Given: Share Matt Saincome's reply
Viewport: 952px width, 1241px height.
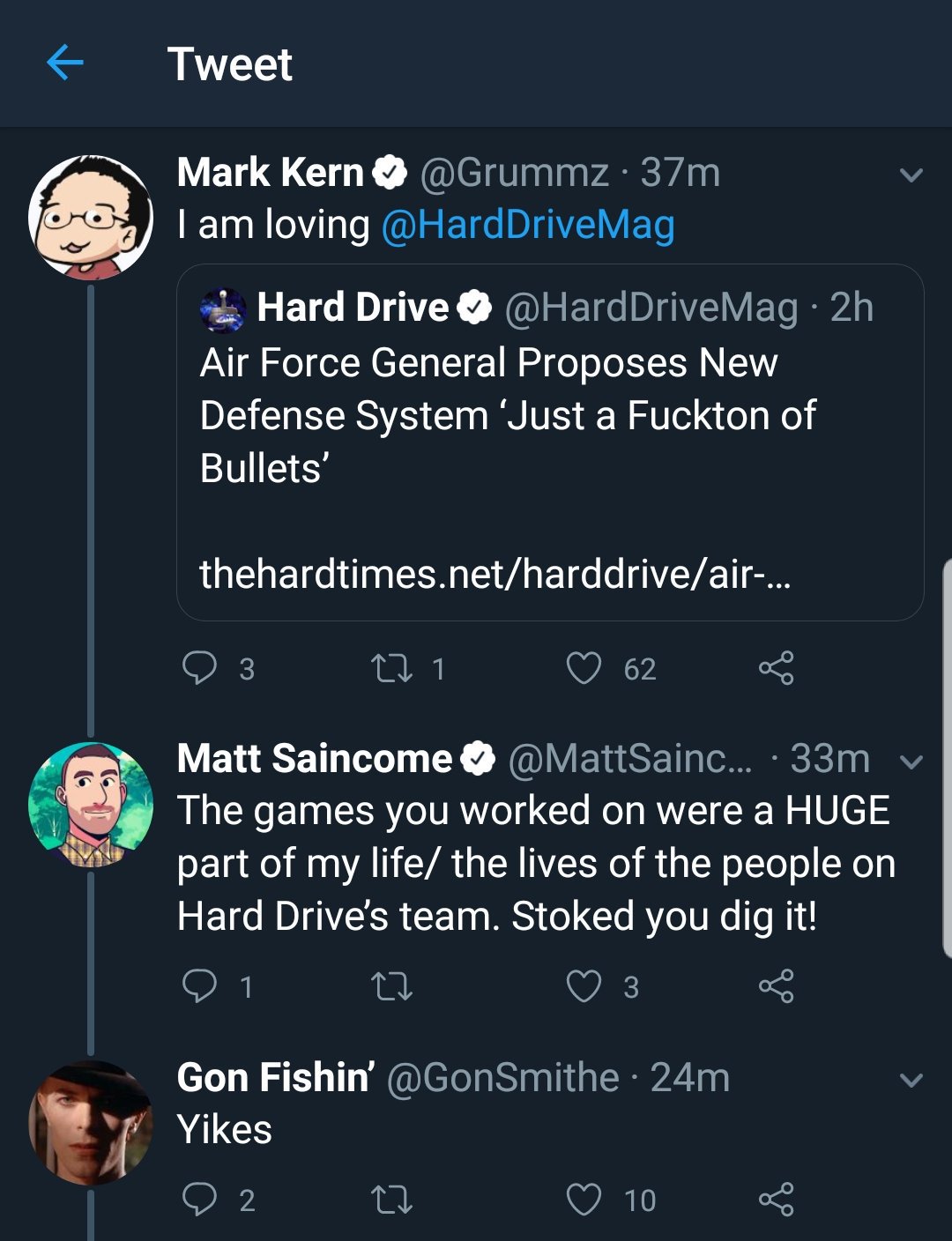Looking at the screenshot, I should click(x=776, y=985).
